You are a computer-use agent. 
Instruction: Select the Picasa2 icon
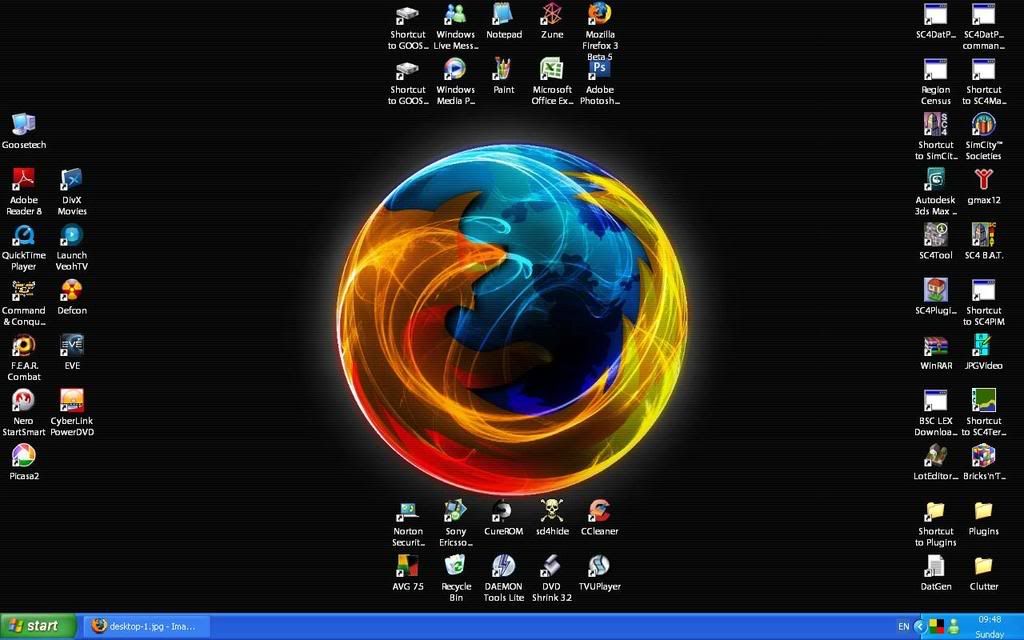(24, 456)
